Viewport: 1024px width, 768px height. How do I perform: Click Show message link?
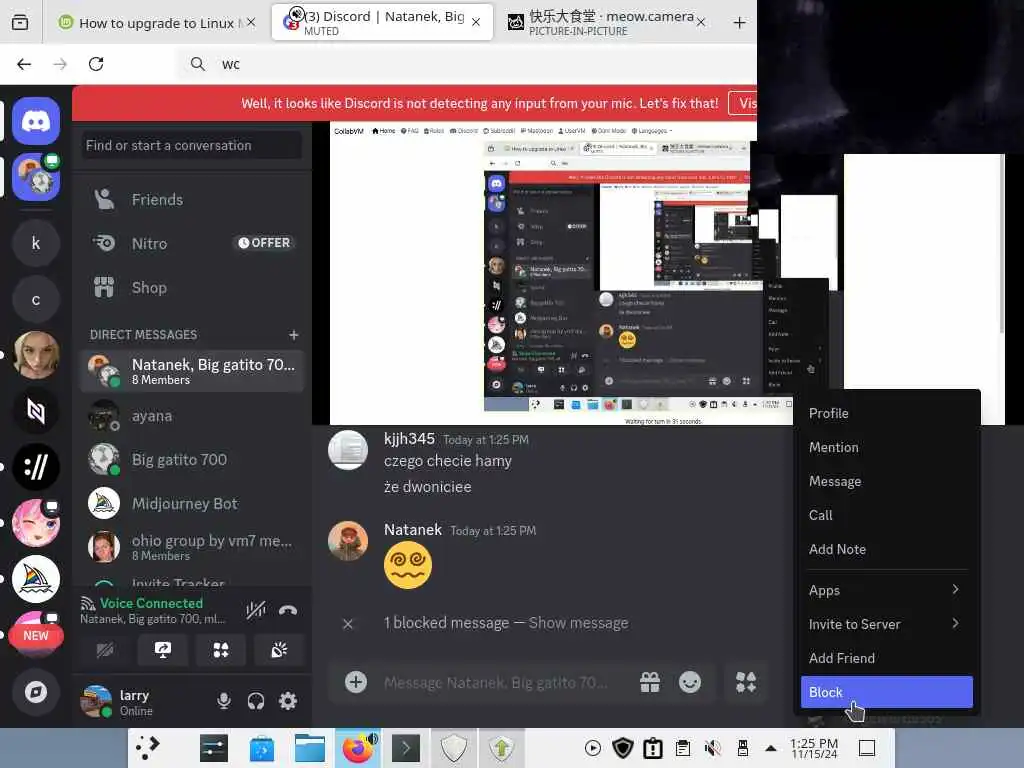pos(578,623)
